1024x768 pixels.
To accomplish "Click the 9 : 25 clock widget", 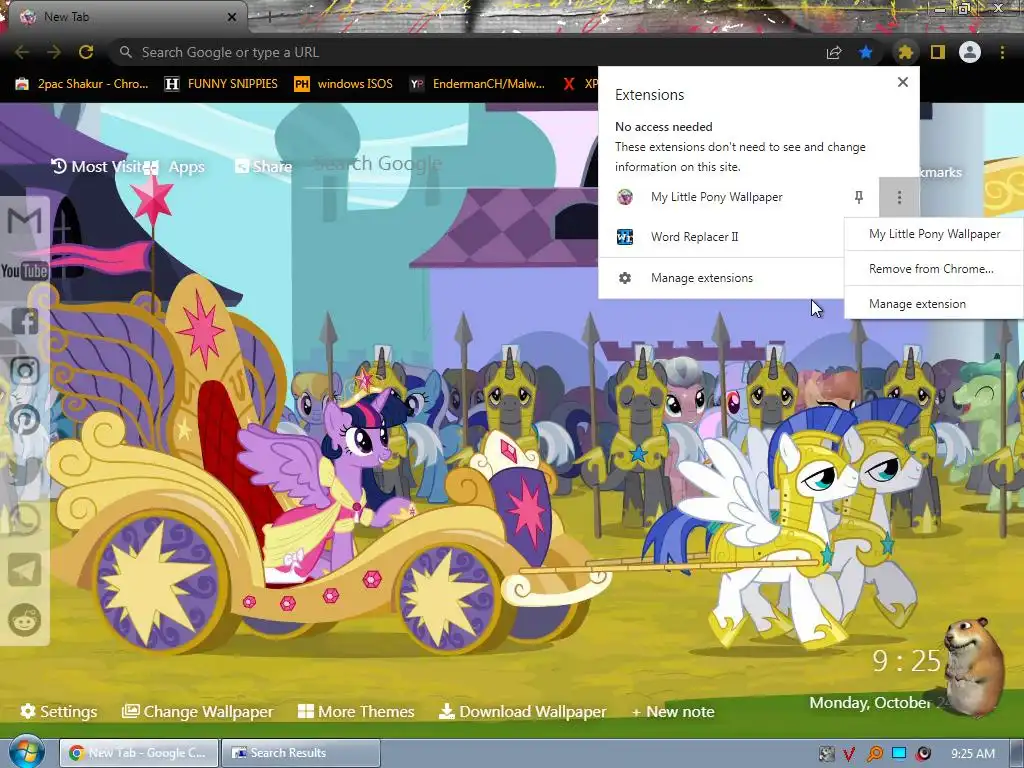I will pyautogui.click(x=906, y=661).
